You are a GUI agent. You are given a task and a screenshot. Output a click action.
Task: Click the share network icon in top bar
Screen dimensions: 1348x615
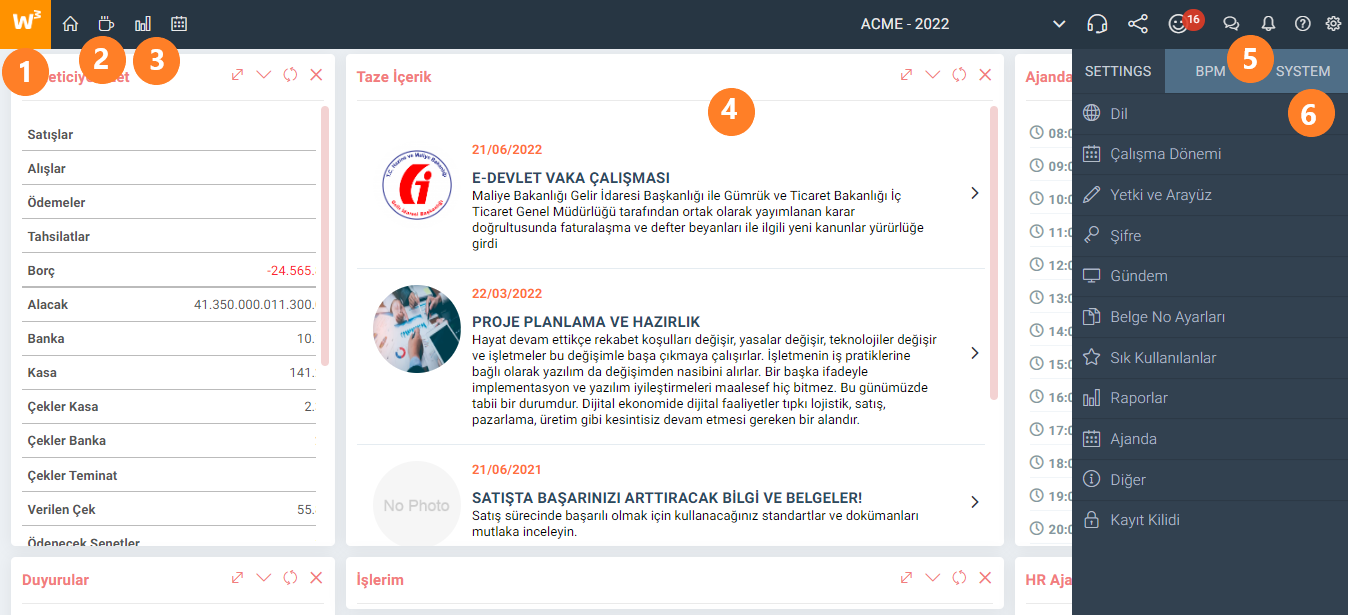tap(1137, 24)
